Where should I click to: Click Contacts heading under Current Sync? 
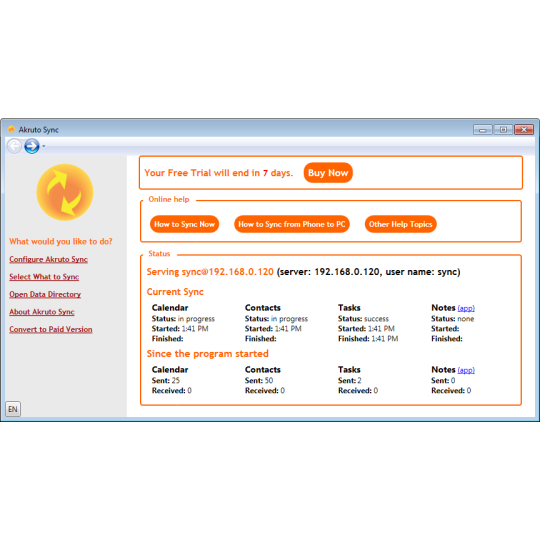263,308
